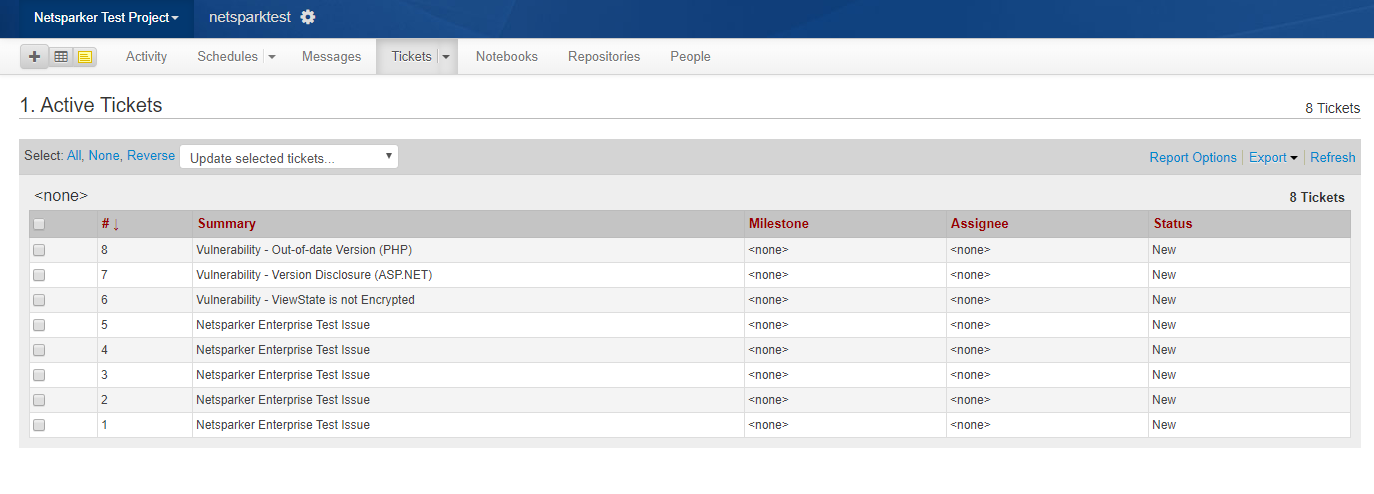Click the Refresh link

tap(1332, 157)
